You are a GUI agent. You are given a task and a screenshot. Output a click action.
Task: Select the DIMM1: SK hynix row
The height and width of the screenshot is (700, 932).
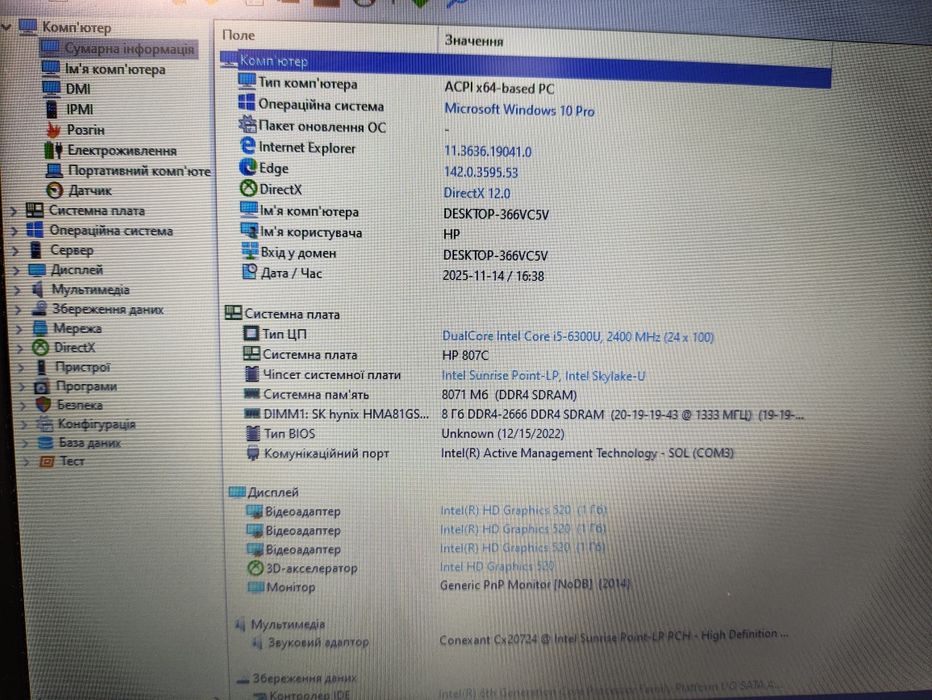525,414
